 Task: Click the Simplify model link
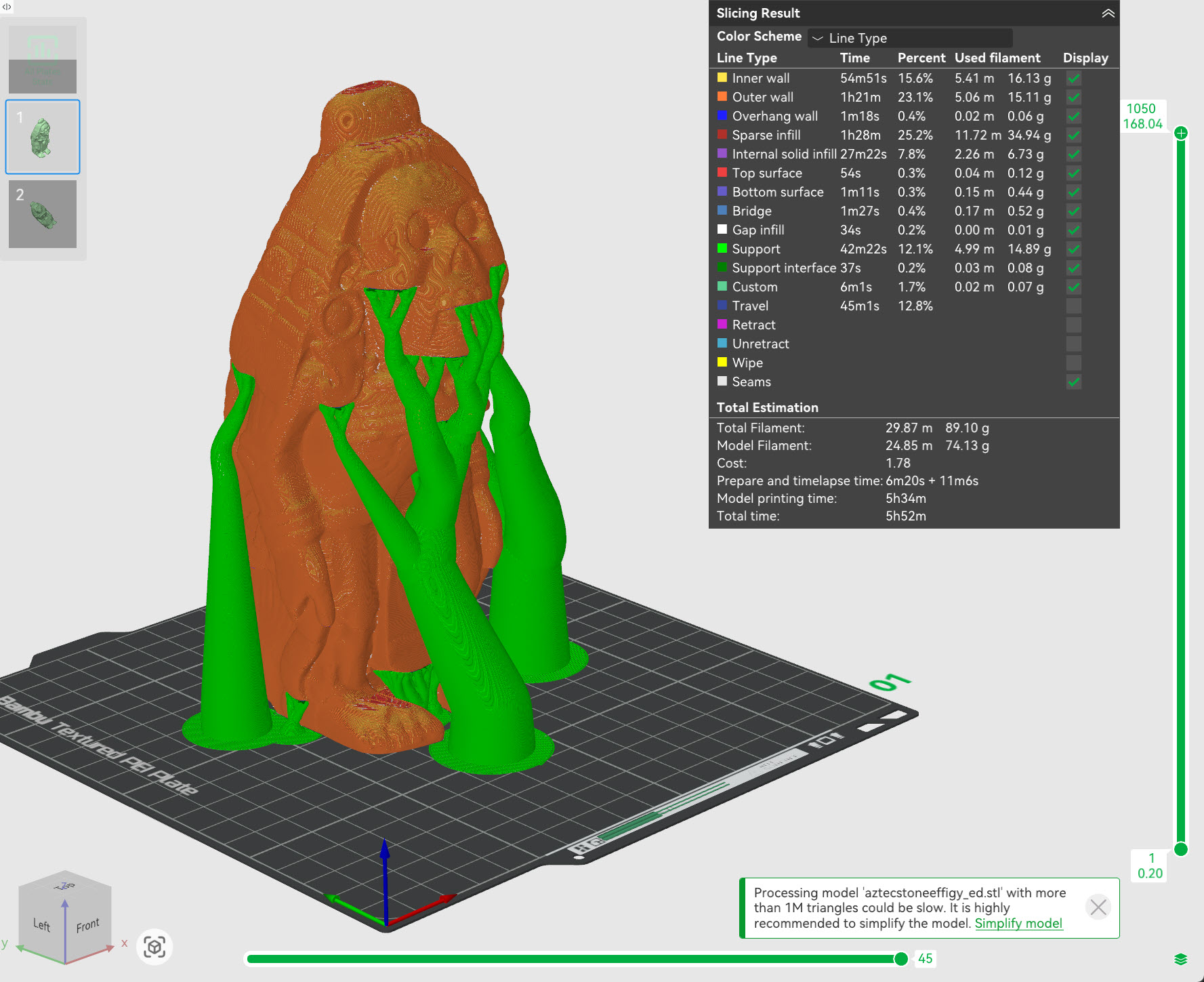coord(1018,923)
